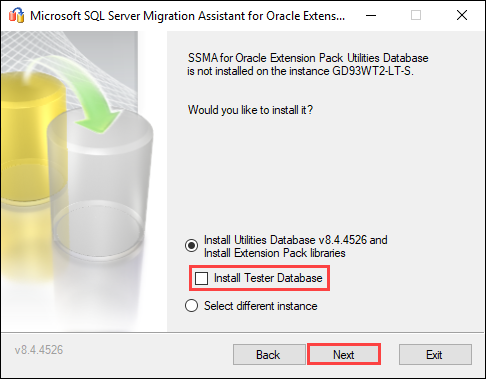Go back with the Back button
486x379 pixels.
(269, 354)
